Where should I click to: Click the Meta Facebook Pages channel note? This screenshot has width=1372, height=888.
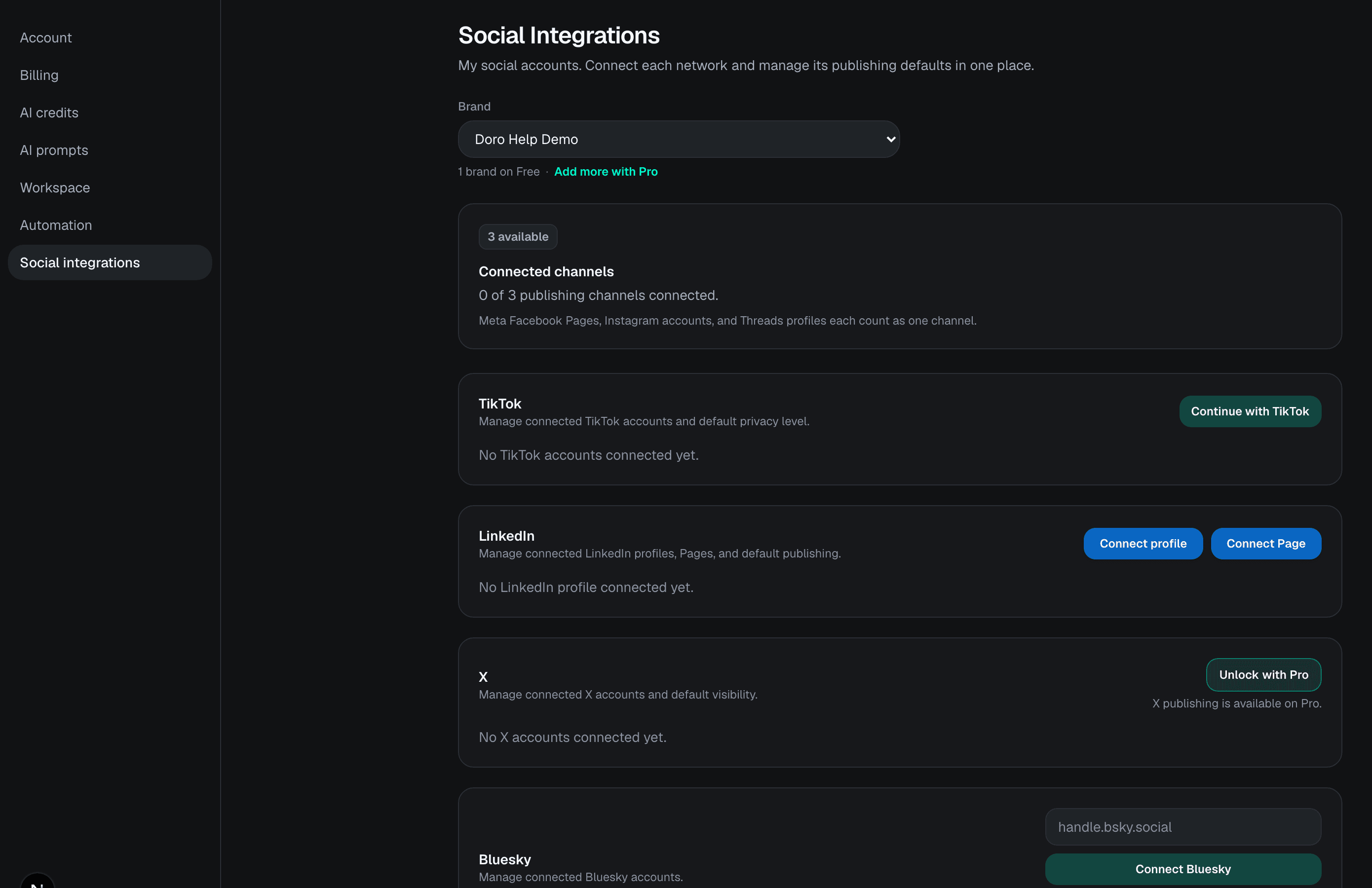[x=727, y=320]
